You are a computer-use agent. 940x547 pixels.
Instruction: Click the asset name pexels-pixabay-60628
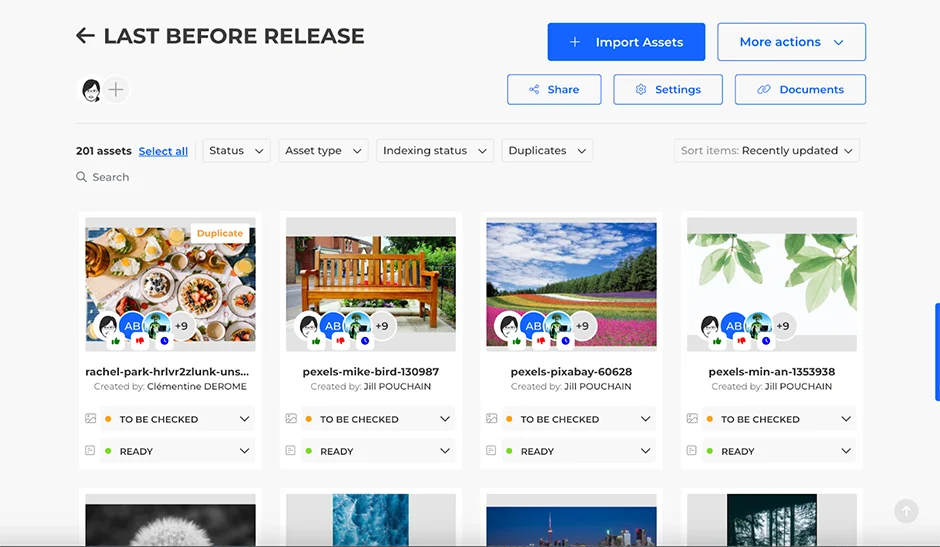[571, 372]
